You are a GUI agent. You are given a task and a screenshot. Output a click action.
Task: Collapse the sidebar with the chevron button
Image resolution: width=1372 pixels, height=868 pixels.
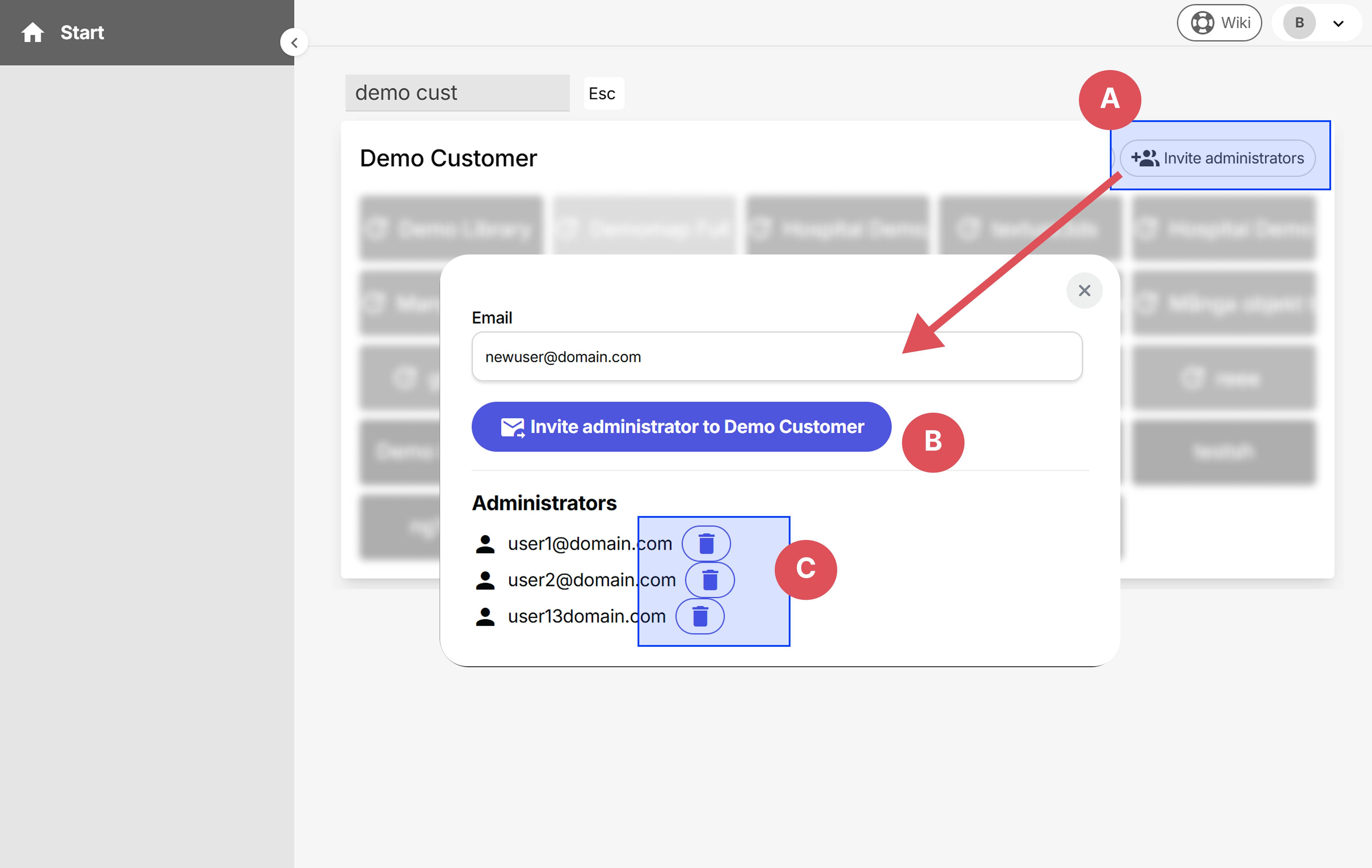294,43
